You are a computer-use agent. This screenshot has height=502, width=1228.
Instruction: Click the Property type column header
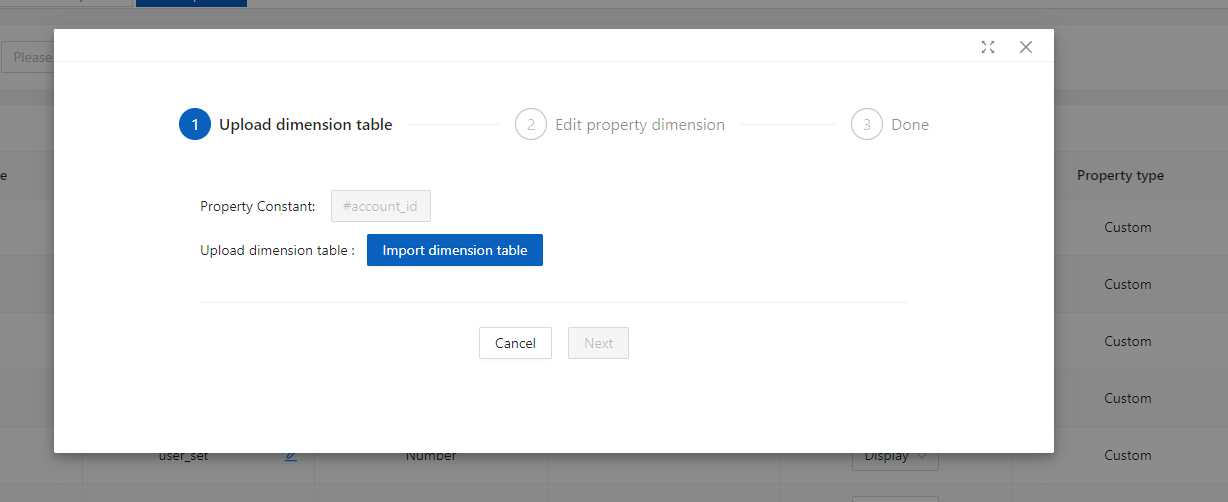[1120, 175]
